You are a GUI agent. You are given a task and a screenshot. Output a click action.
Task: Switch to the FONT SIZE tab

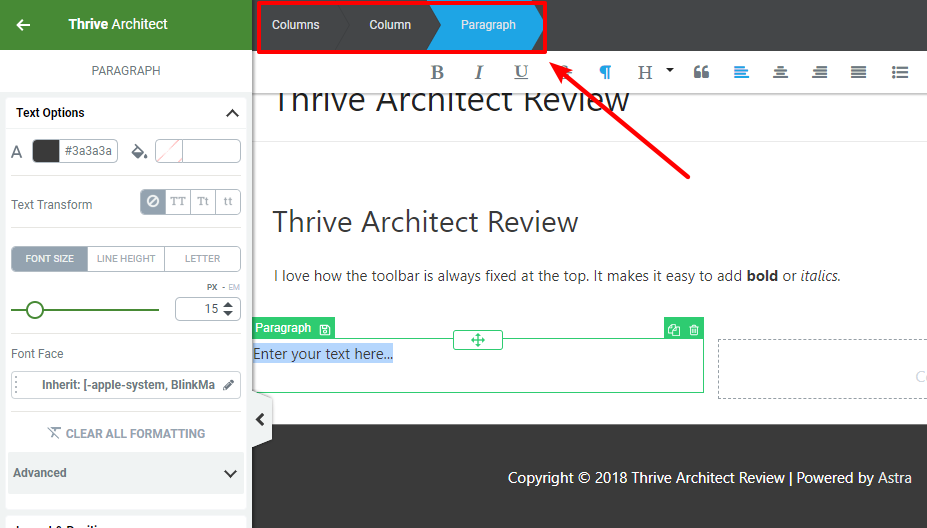click(50, 259)
